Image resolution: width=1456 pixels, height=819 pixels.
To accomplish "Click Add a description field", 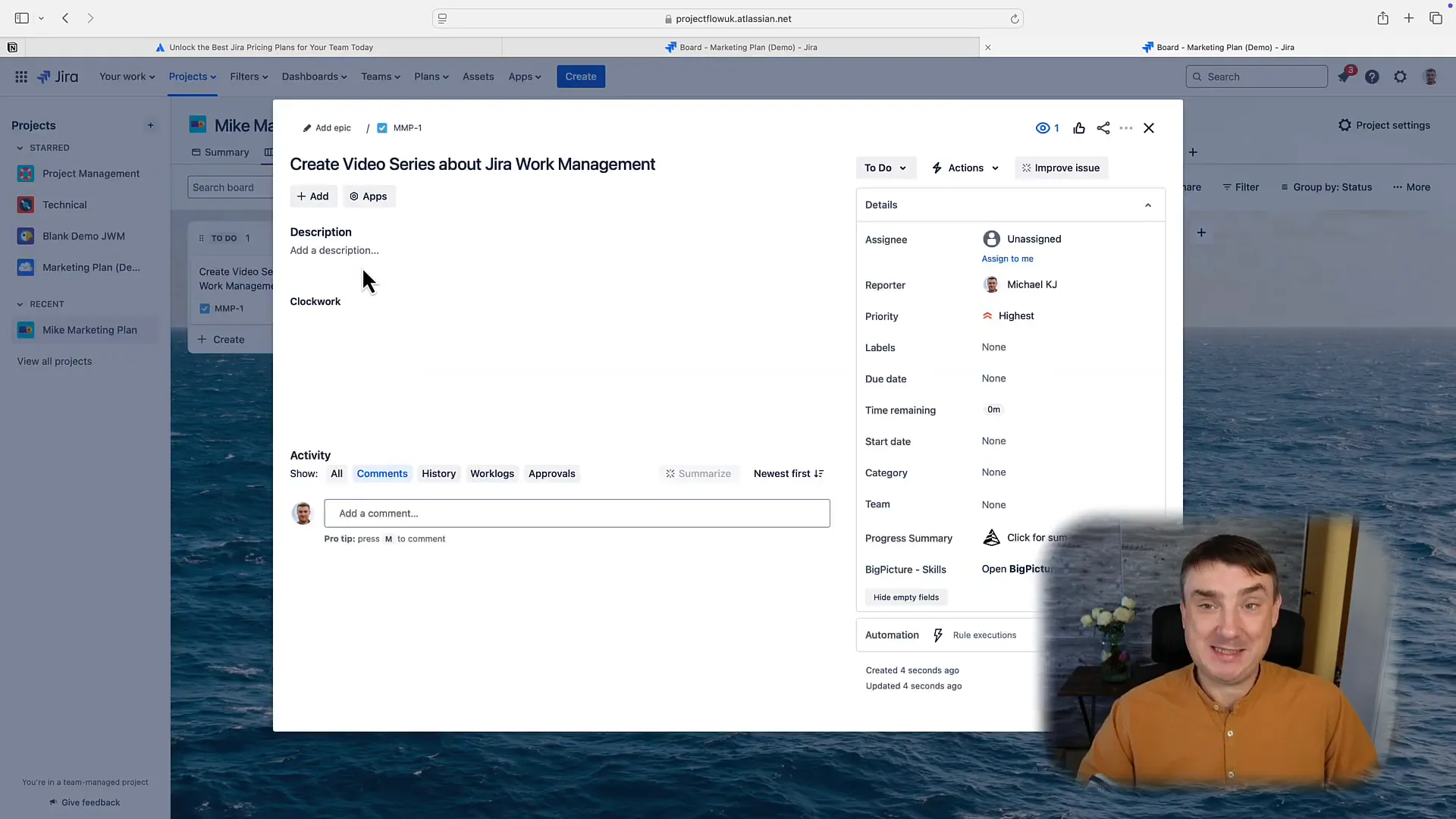I will [x=334, y=250].
